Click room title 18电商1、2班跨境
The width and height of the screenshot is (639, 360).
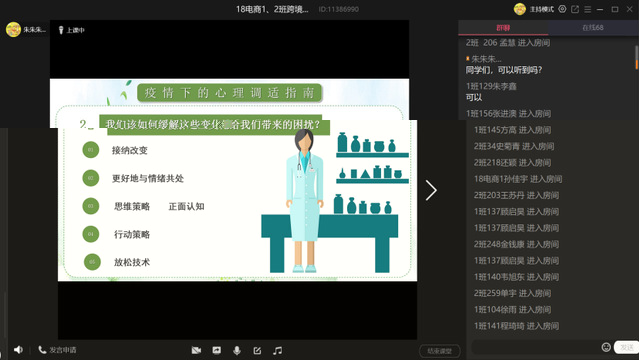point(272,9)
